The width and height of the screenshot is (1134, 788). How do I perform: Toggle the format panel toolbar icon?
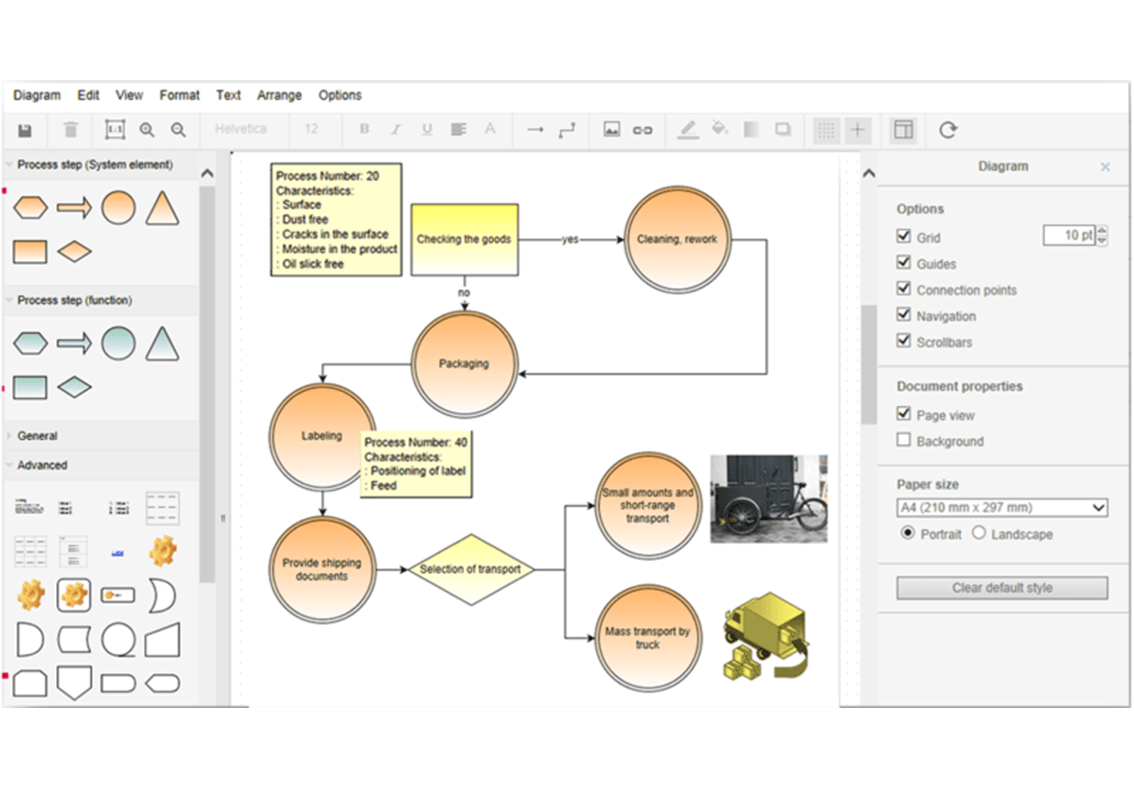903,130
